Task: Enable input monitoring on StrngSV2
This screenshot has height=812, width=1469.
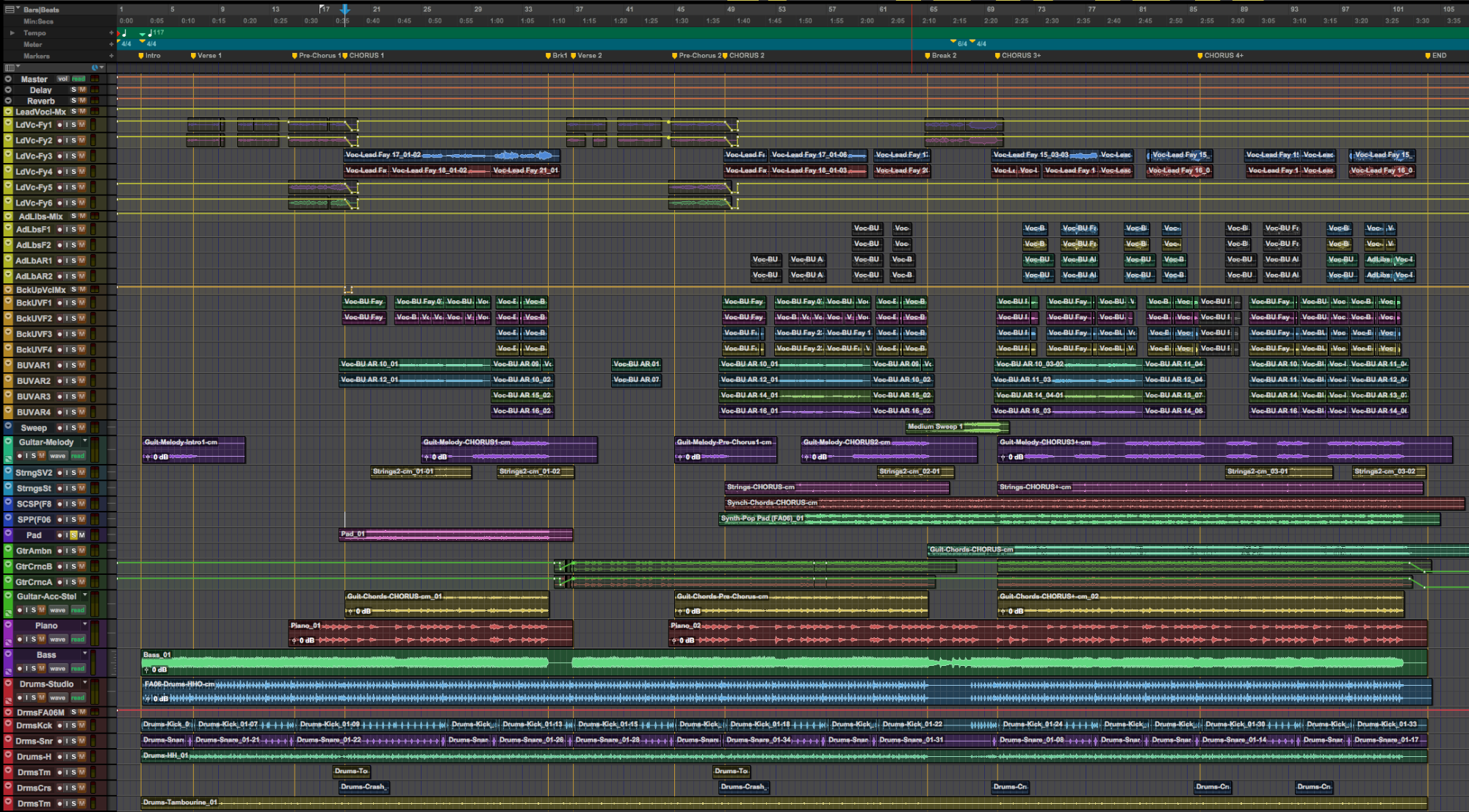Action: [x=67, y=473]
